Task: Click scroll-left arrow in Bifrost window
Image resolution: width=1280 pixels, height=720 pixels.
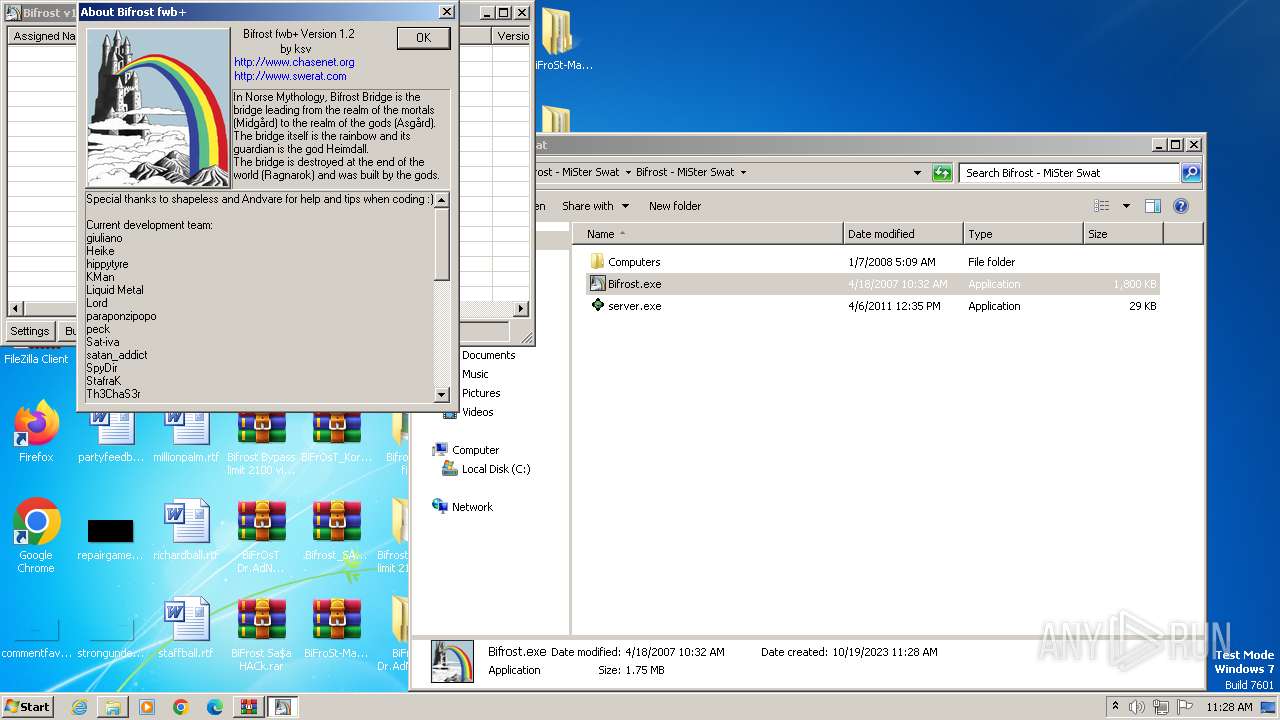Action: tap(14, 309)
